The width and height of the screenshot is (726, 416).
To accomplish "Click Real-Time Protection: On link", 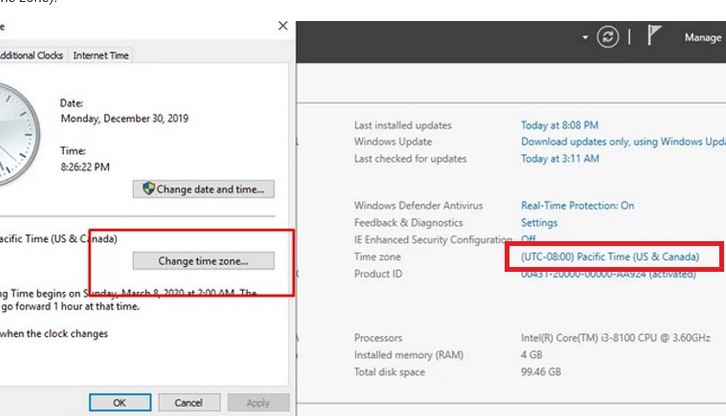I will pos(577,206).
